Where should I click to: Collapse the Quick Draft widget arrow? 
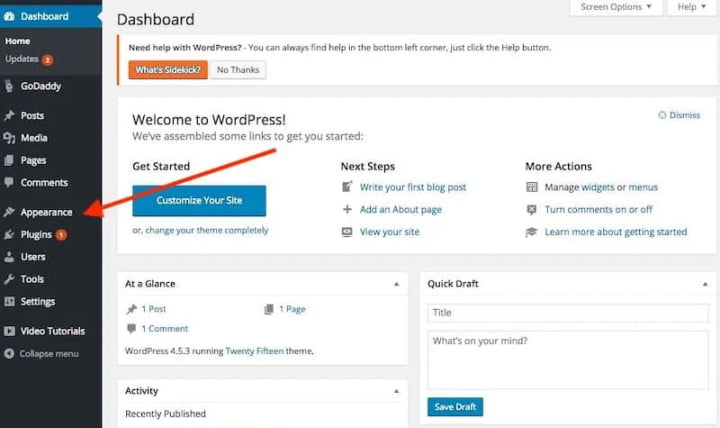[x=705, y=284]
